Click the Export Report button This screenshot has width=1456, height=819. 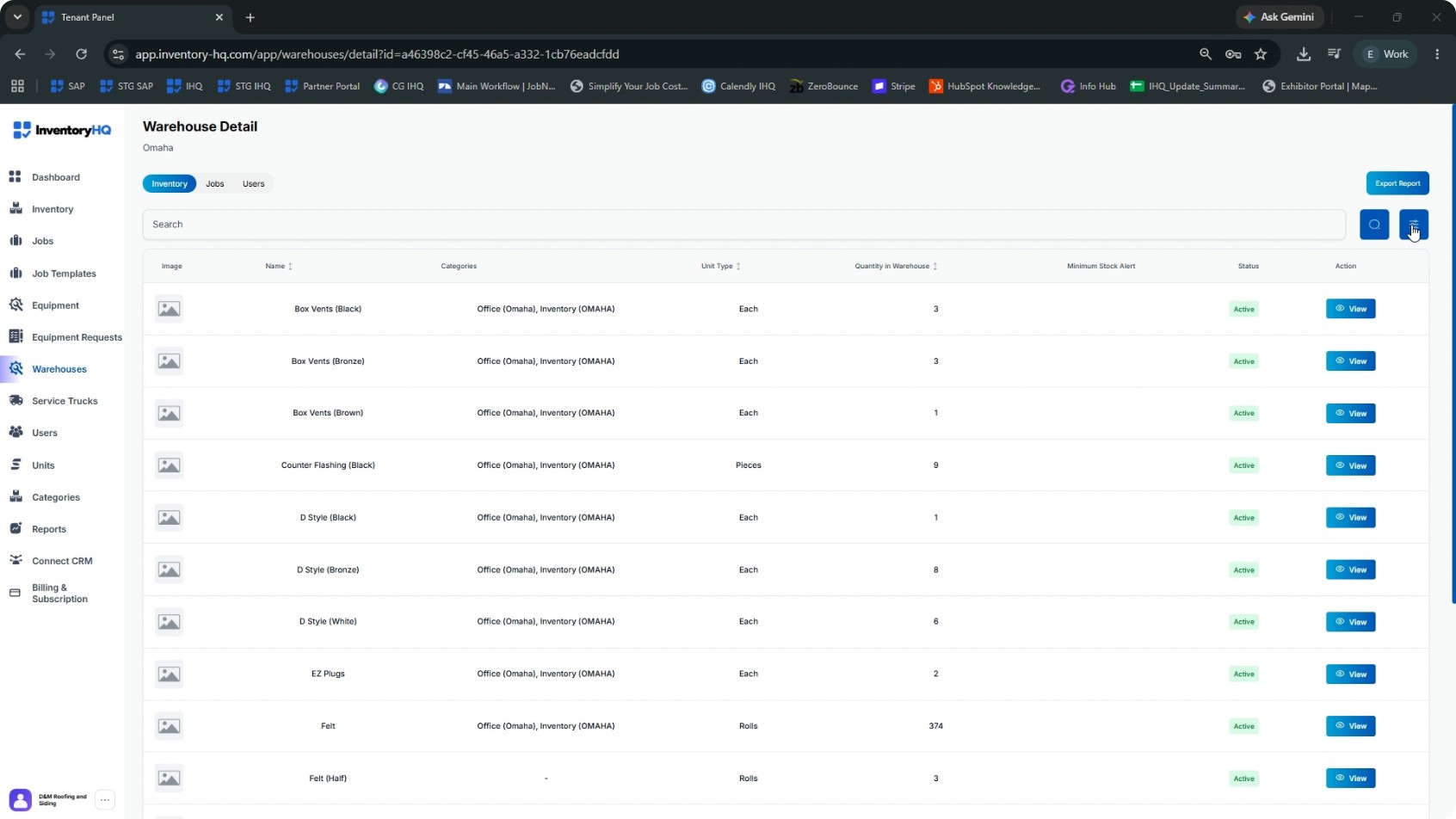pos(1397,183)
